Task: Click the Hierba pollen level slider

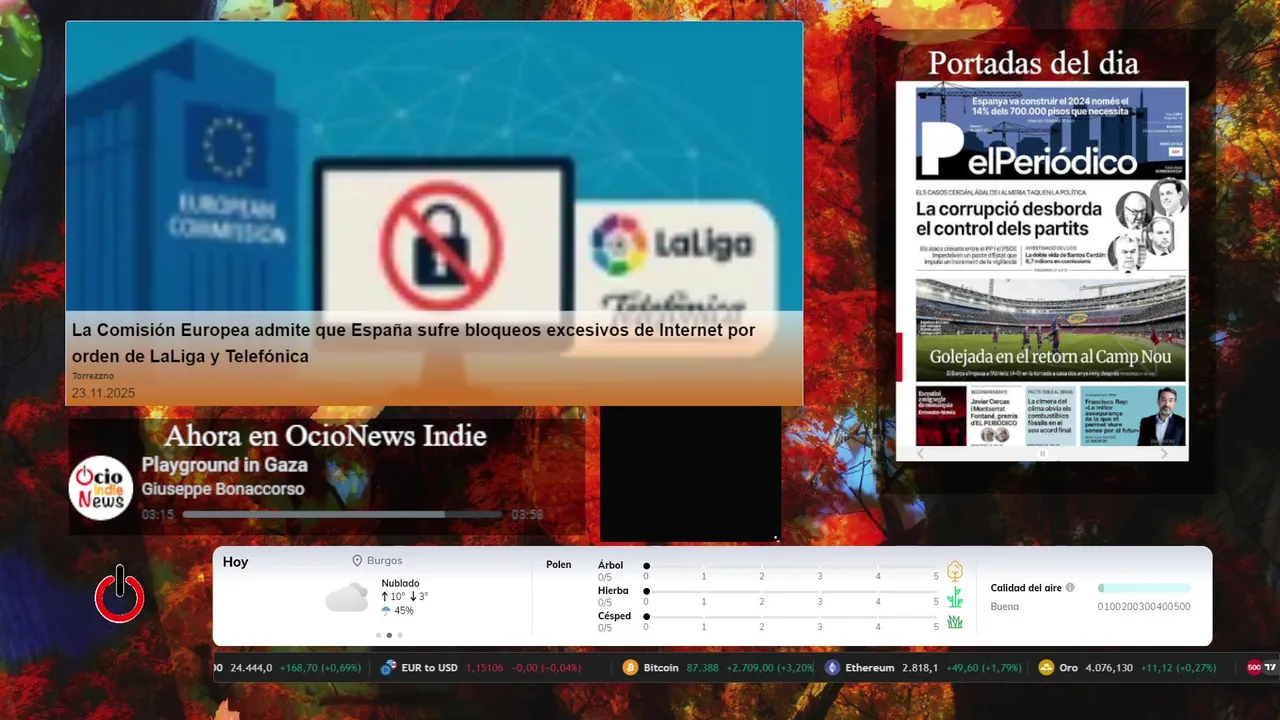Action: 791,592
